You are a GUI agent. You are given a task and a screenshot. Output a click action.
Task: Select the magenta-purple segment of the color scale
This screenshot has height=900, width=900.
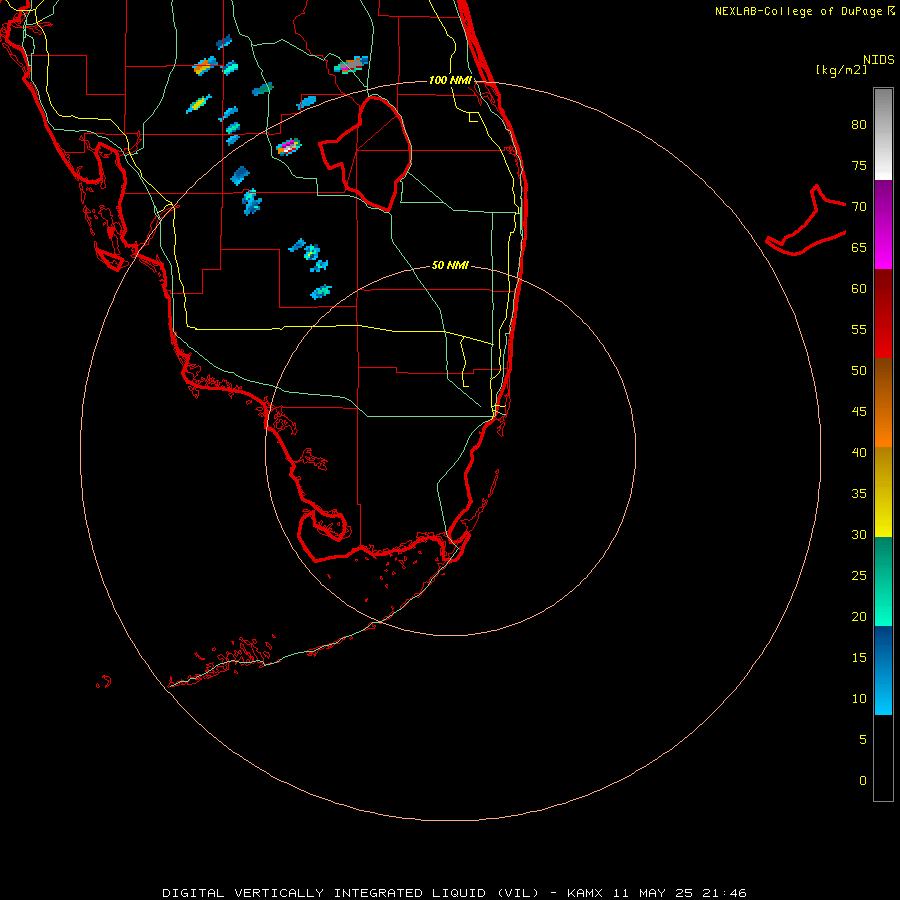coord(883,224)
